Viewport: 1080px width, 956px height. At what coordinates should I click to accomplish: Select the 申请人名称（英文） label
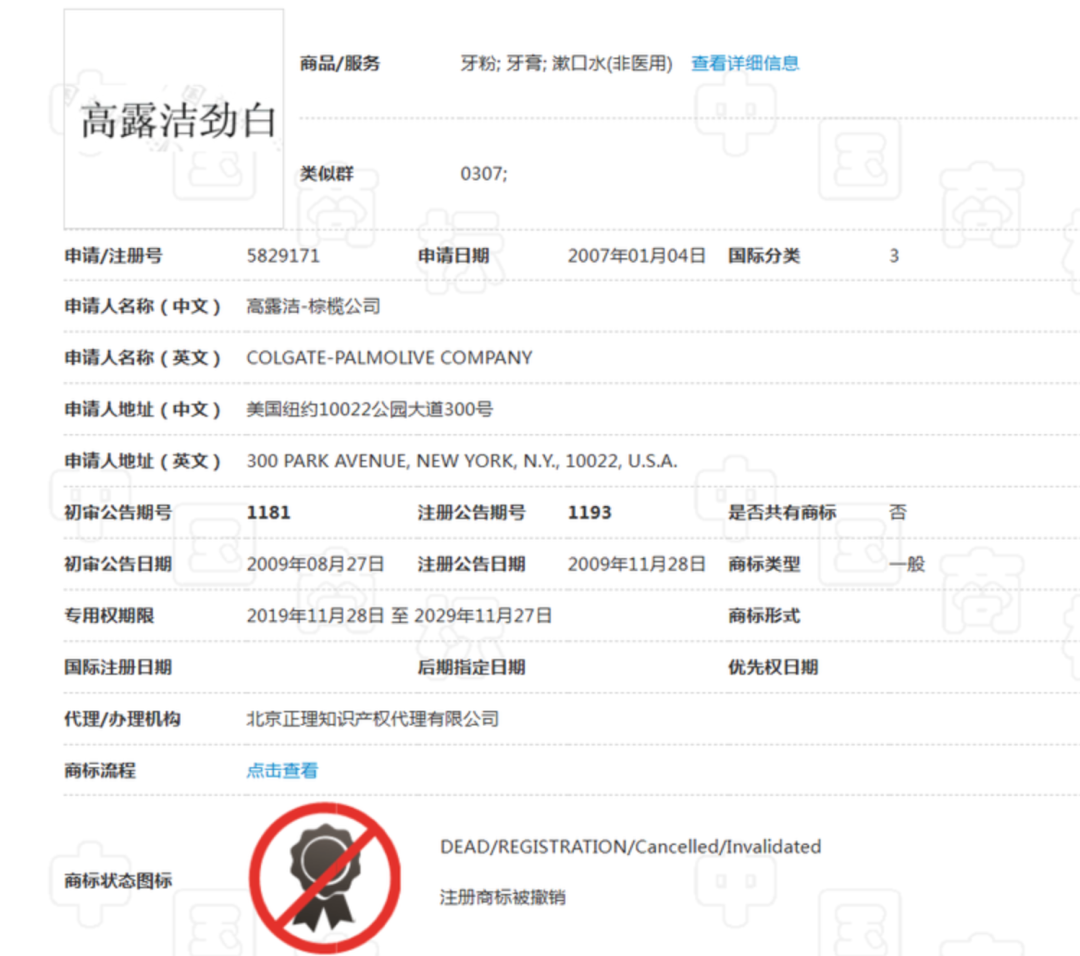(x=143, y=358)
